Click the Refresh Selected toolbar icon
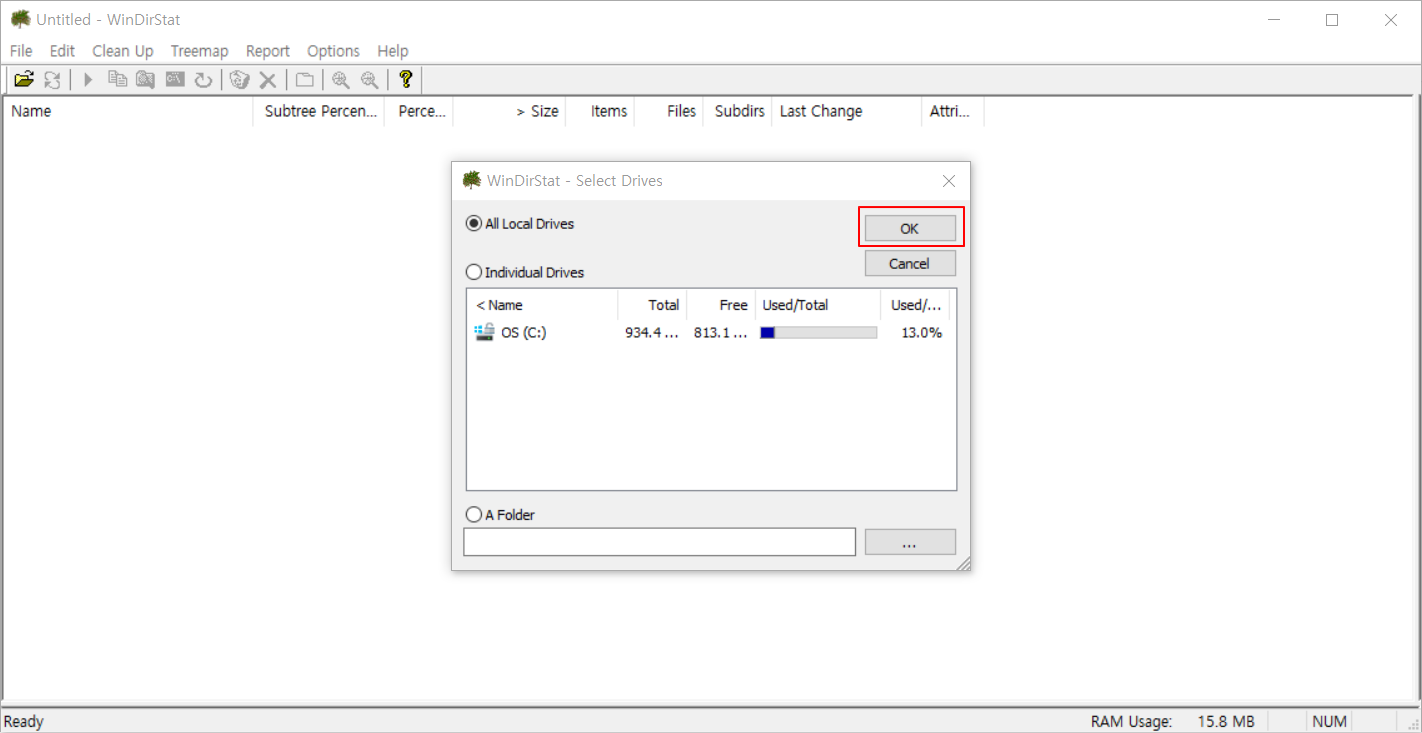The width and height of the screenshot is (1422, 733). point(203,80)
